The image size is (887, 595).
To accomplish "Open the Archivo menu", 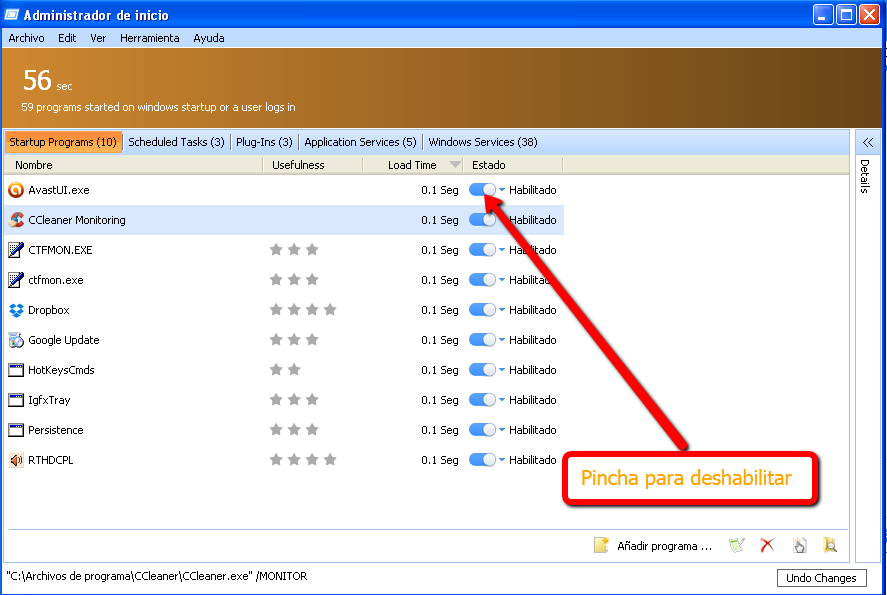I will coord(26,38).
